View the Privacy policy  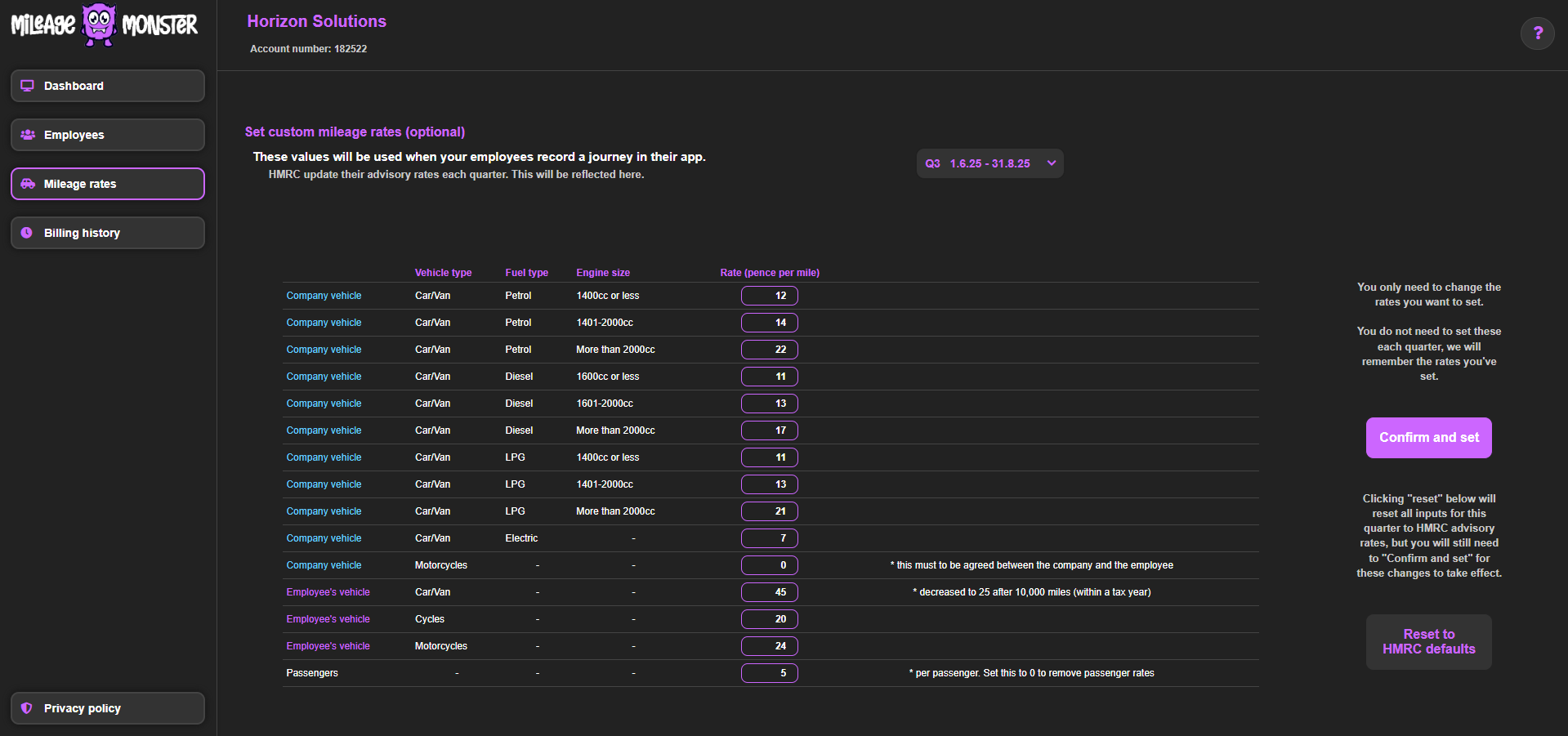coord(108,708)
